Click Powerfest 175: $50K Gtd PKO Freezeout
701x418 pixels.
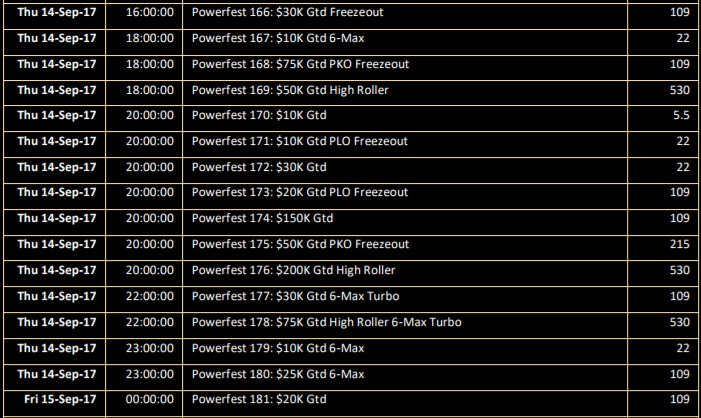click(300, 244)
